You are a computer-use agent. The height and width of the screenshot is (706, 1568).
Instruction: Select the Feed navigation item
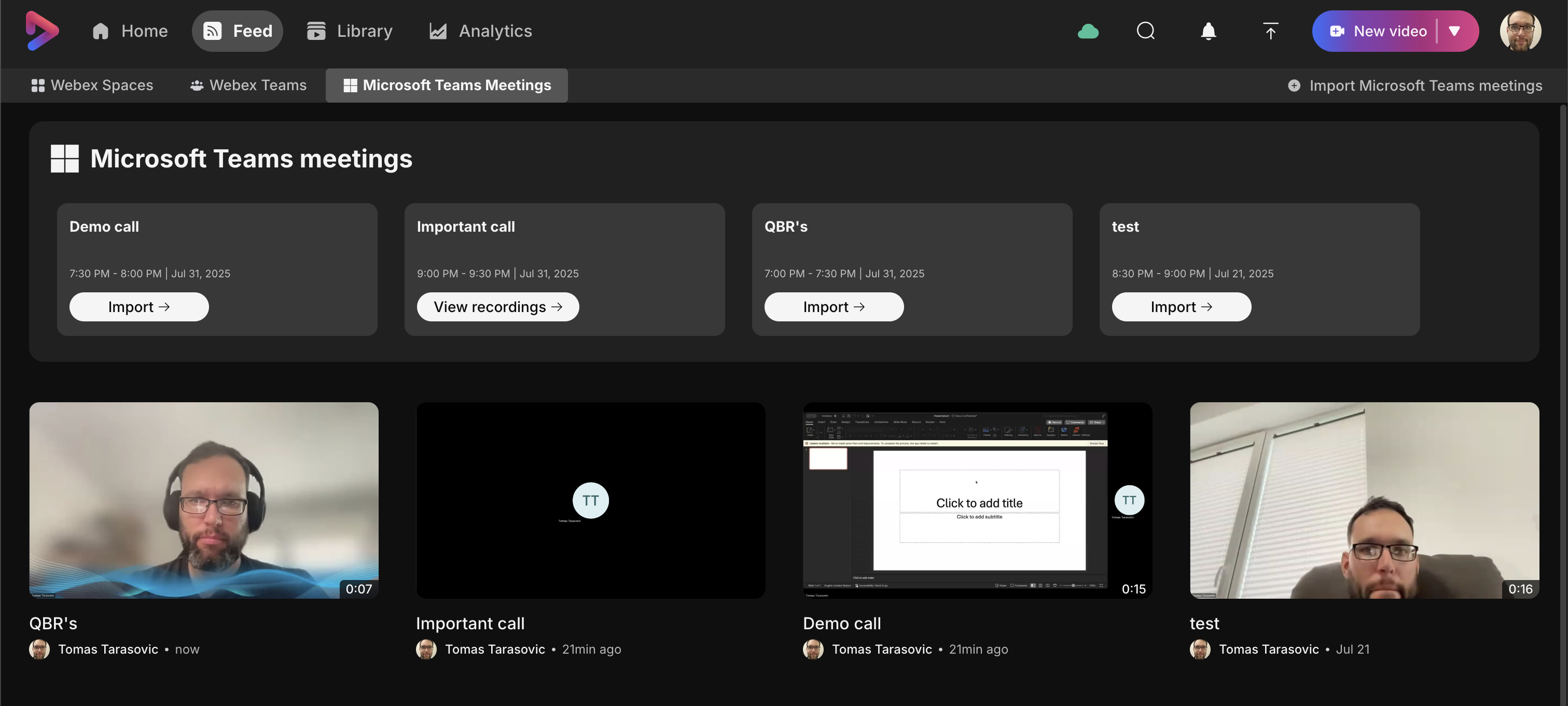(238, 31)
